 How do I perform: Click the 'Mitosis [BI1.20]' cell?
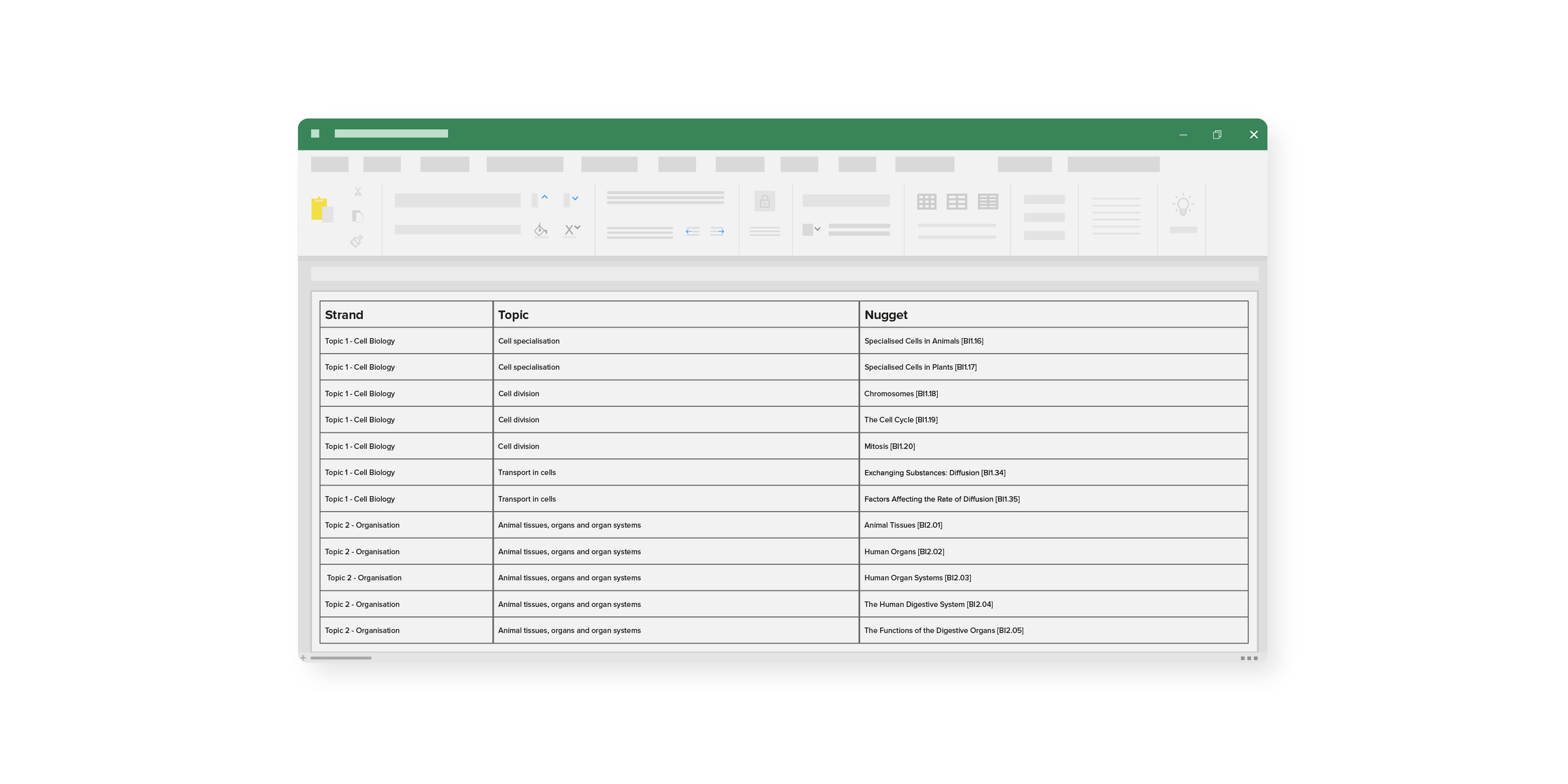(1054, 446)
